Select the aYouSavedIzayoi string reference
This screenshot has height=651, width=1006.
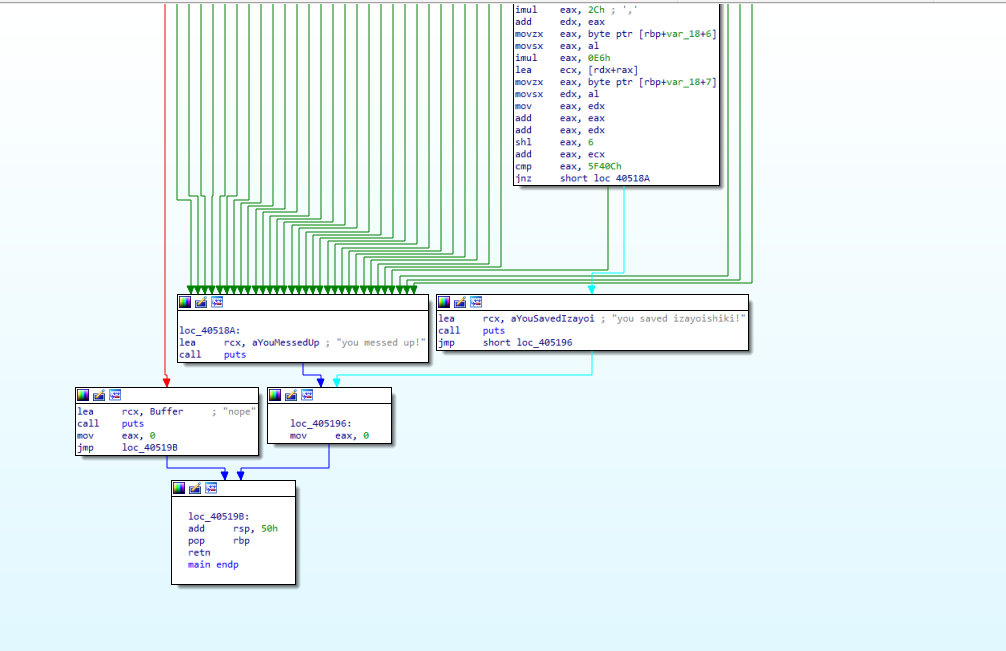553,319
